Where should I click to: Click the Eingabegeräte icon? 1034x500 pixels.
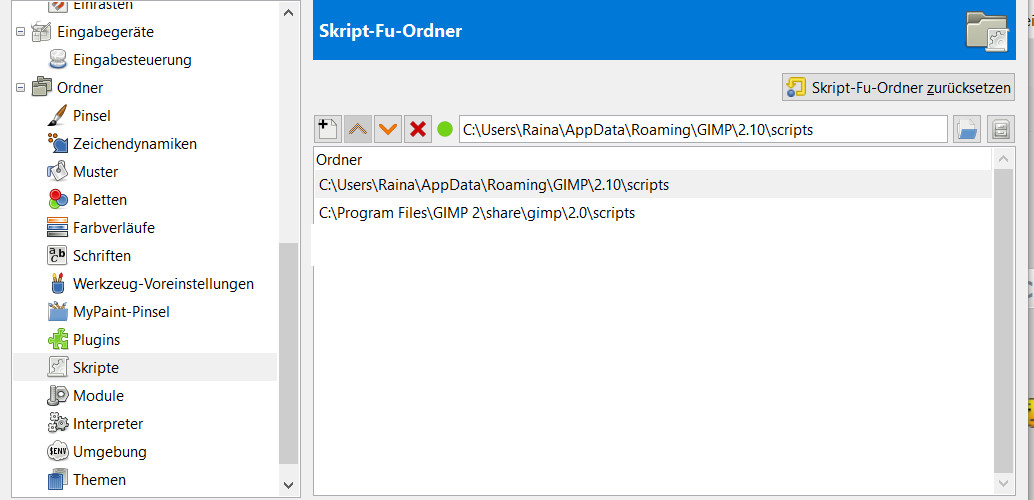(41, 32)
